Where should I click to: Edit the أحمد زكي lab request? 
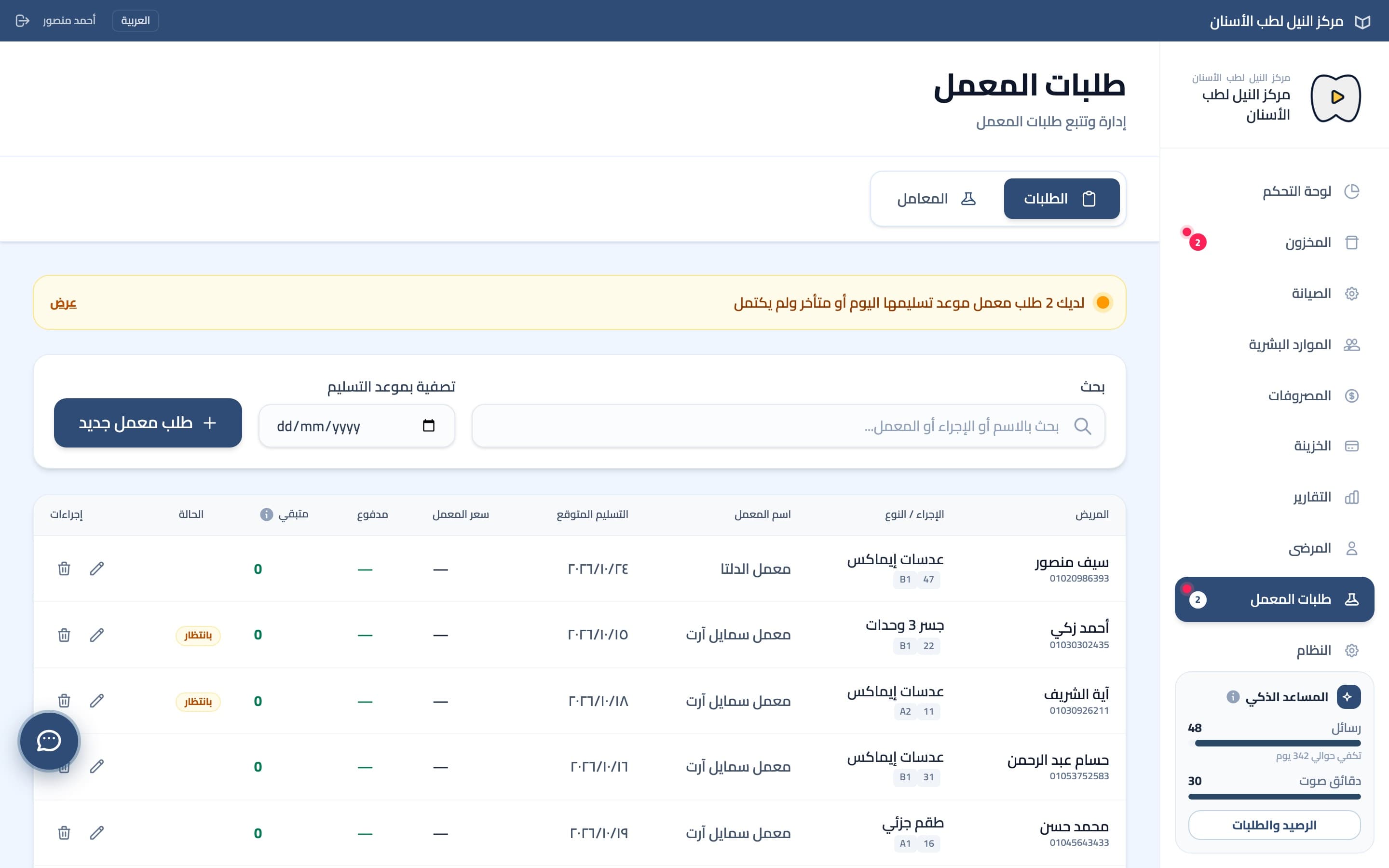pos(97,635)
